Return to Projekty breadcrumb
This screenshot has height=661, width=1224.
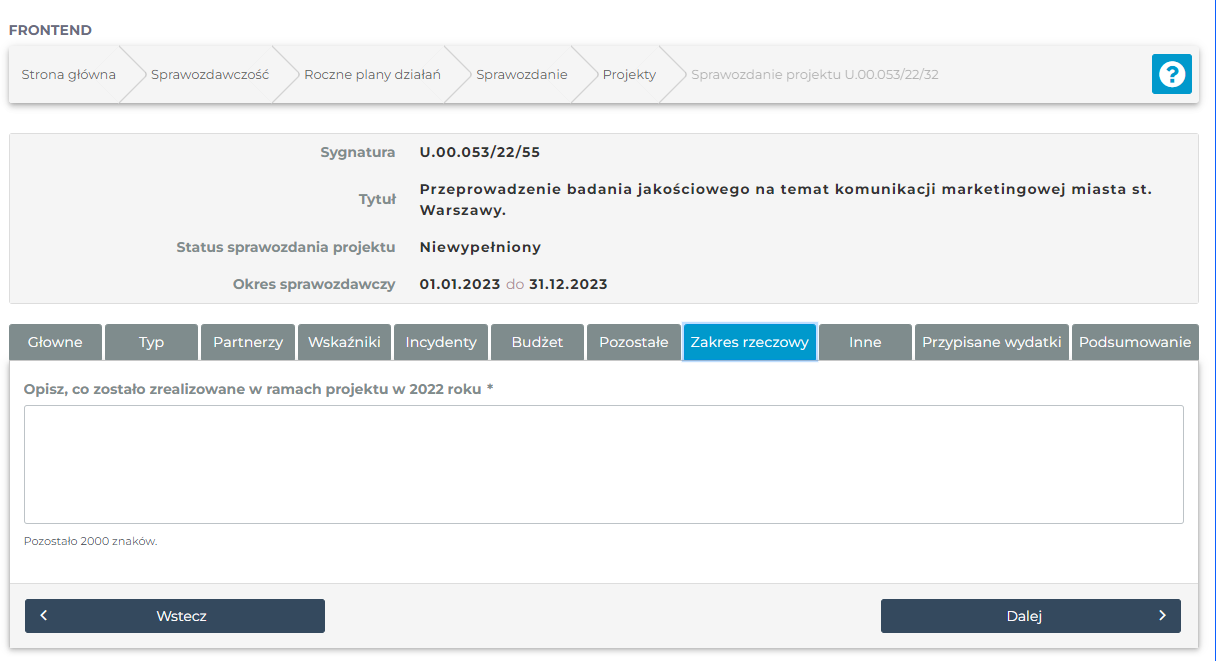[x=629, y=74]
